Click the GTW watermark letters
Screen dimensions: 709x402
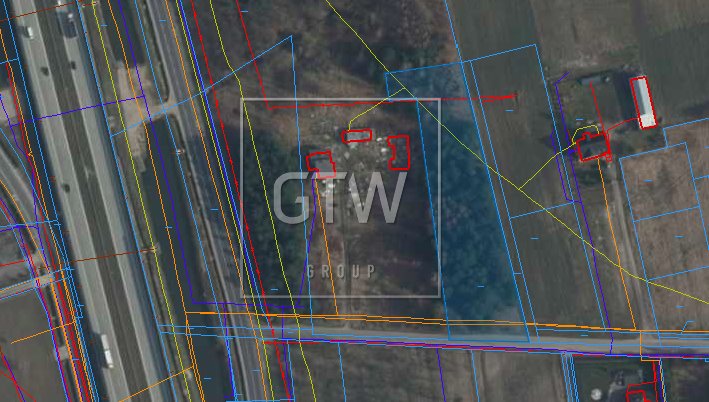[340, 198]
